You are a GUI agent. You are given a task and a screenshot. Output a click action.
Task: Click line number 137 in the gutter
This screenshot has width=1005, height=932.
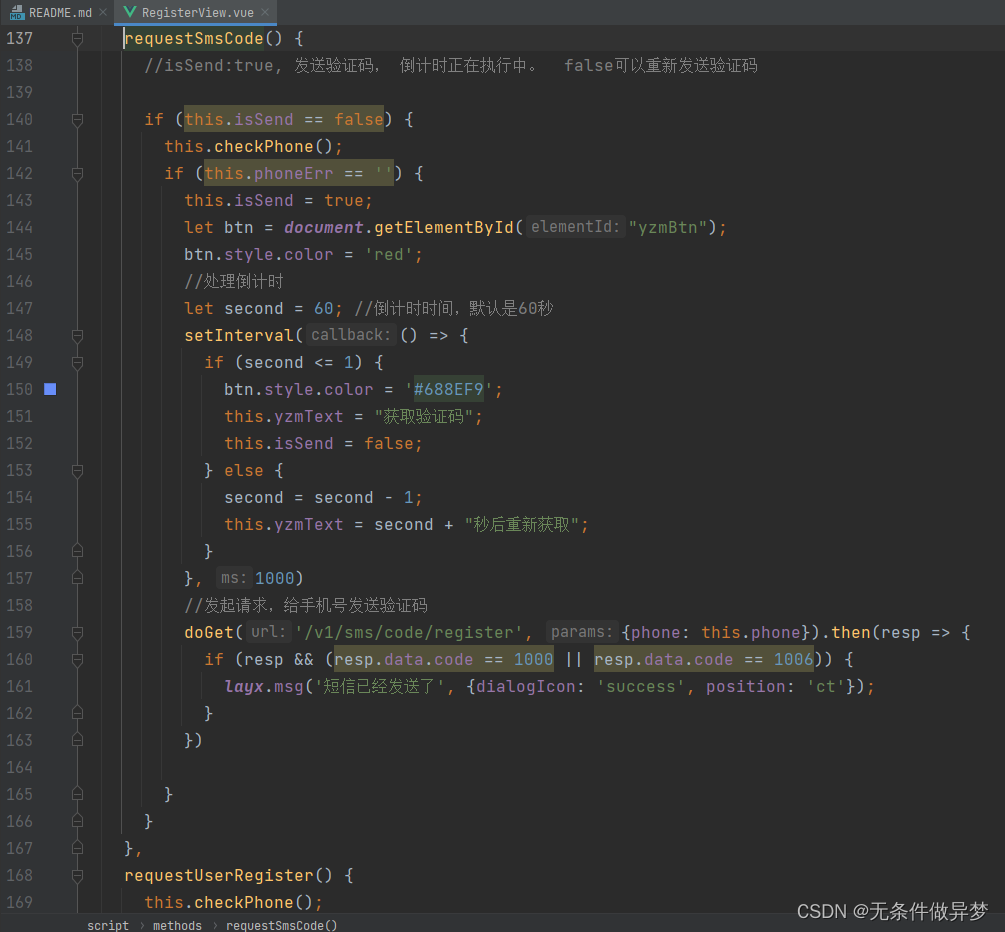tap(19, 38)
